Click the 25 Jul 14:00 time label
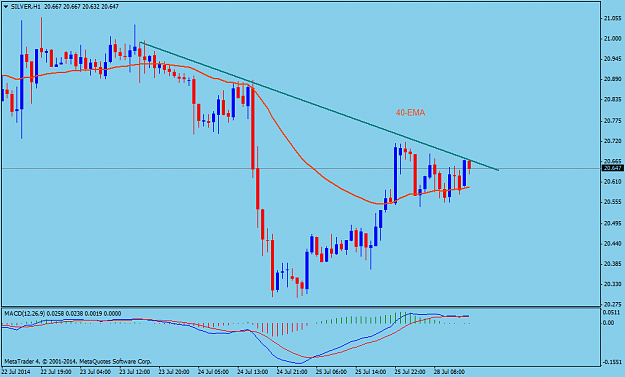The width and height of the screenshot is (625, 377). point(371,372)
